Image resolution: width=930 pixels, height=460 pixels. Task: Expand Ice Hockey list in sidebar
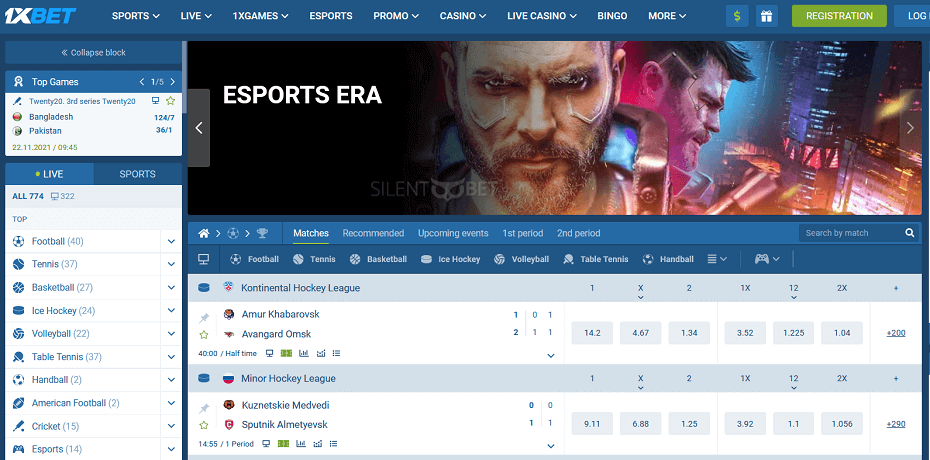click(x=171, y=311)
